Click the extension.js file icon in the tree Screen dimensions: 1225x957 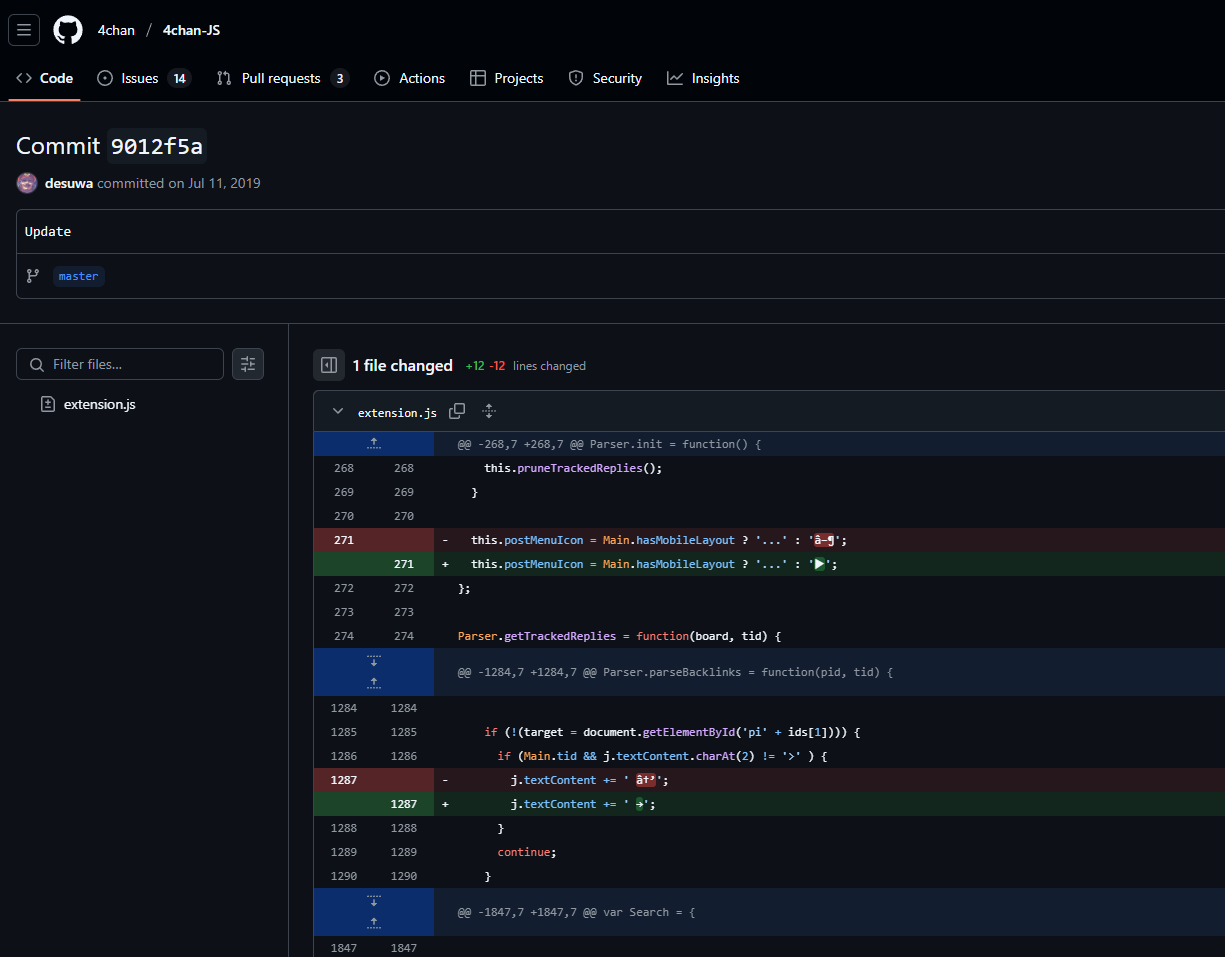47,404
